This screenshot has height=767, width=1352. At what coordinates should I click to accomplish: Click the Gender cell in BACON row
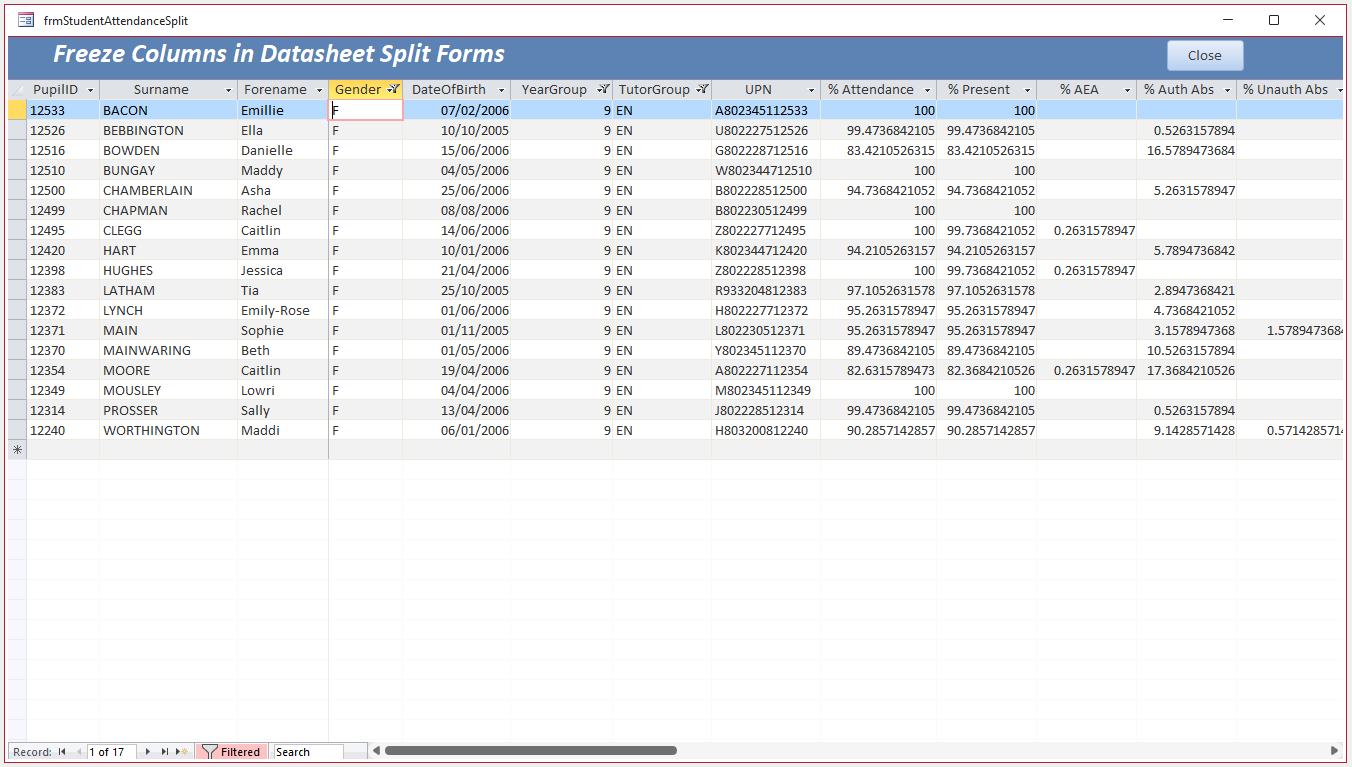point(366,110)
